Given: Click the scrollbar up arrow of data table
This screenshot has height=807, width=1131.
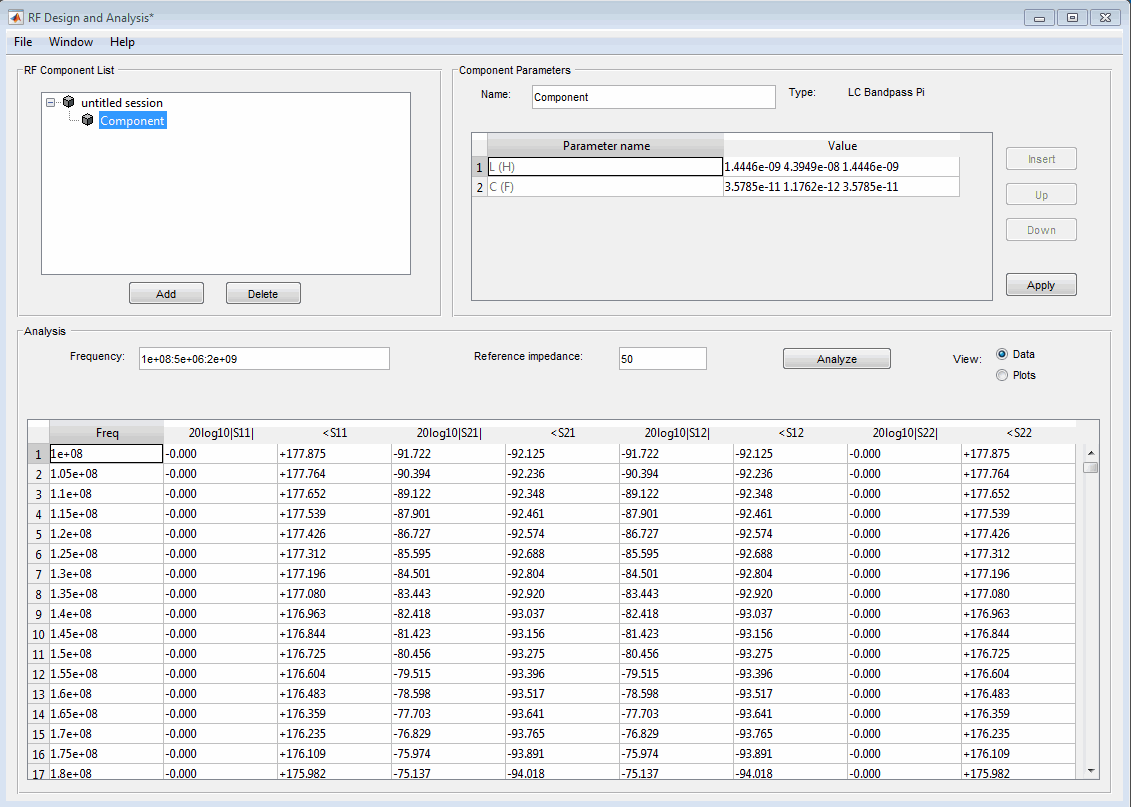Looking at the screenshot, I should (1091, 453).
